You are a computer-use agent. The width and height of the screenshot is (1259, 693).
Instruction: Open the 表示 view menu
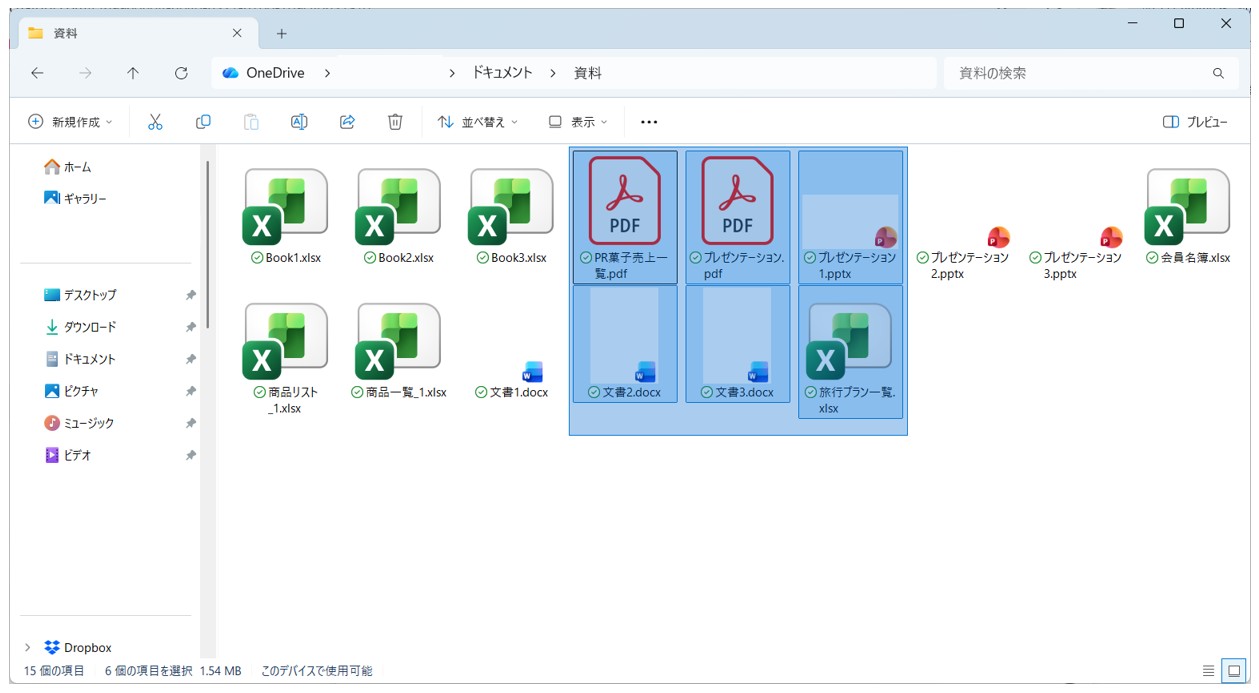click(578, 122)
